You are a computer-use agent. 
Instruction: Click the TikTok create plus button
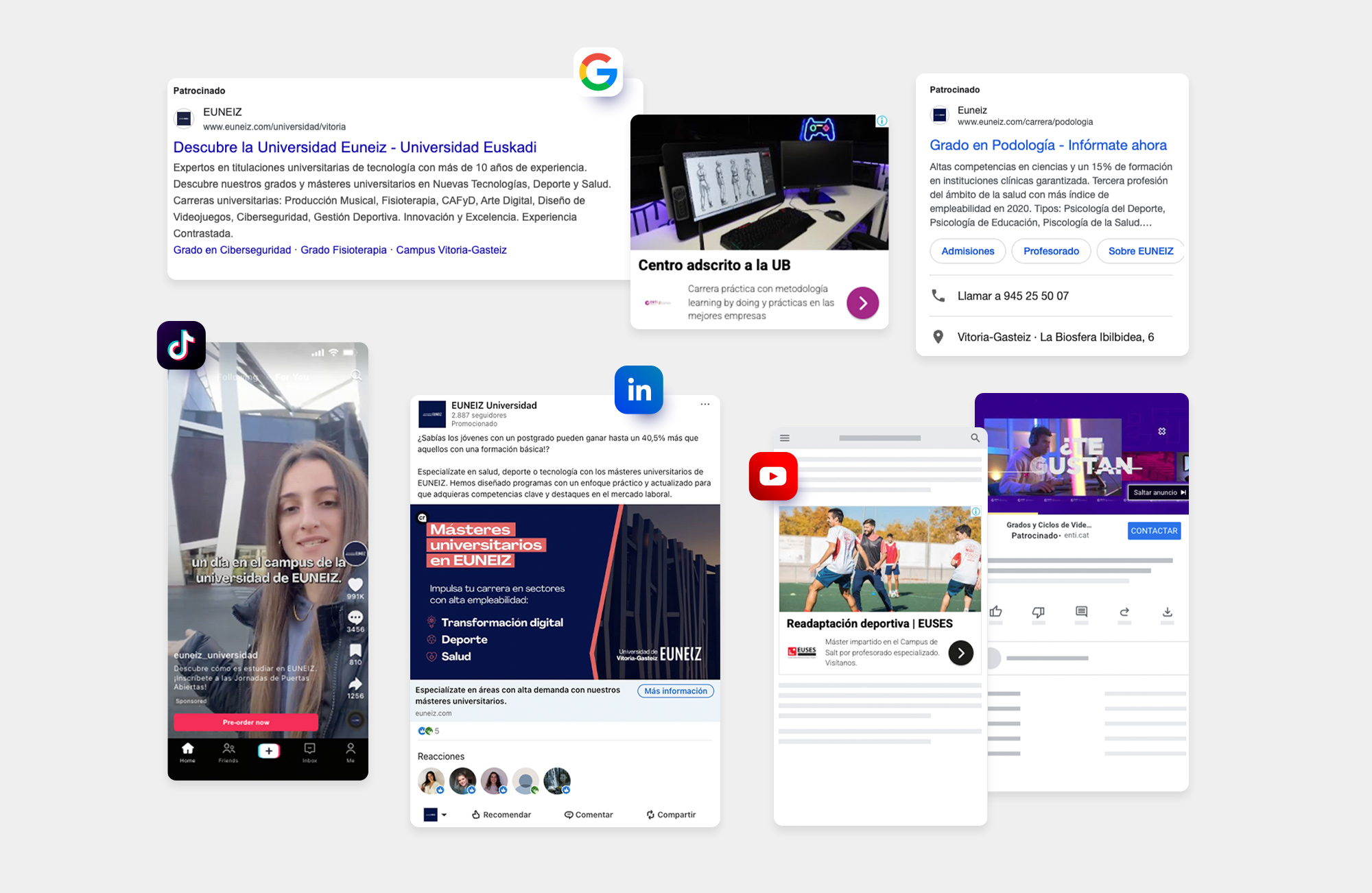269,751
